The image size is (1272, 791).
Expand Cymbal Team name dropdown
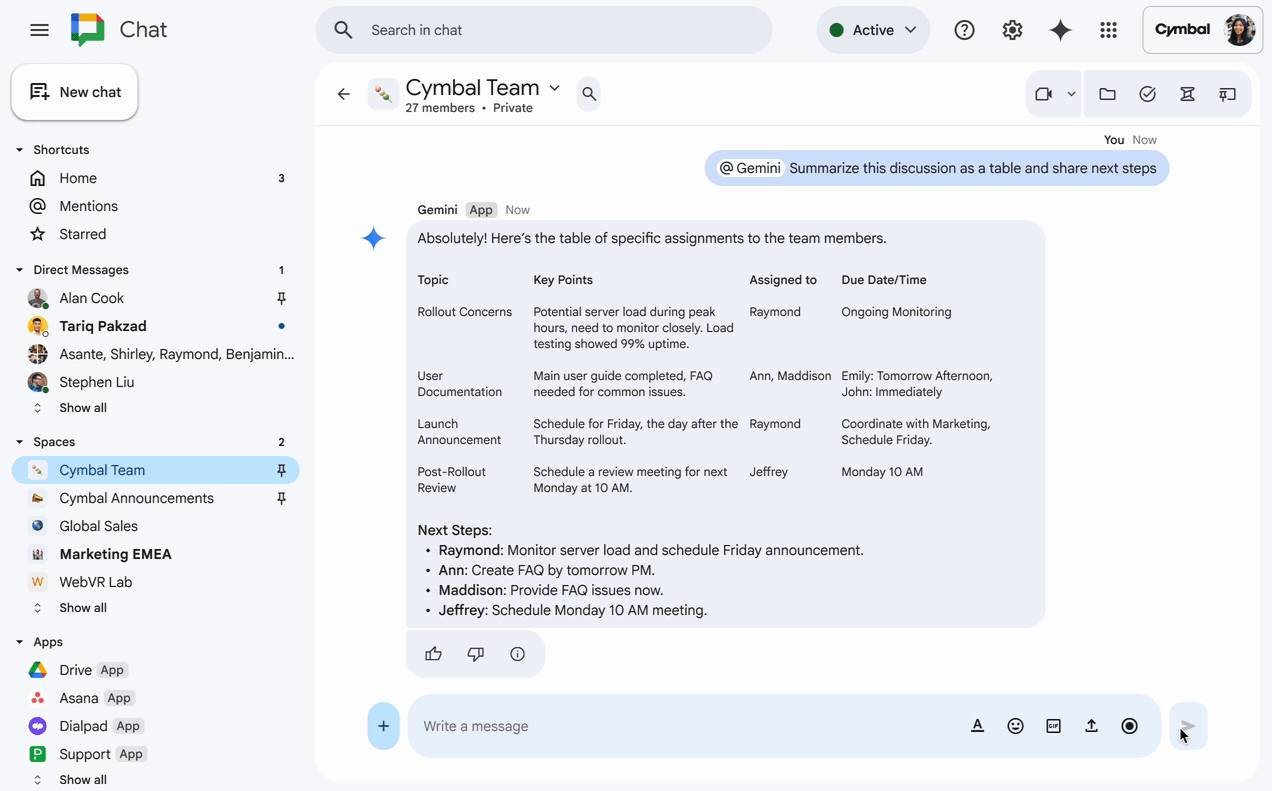555,88
